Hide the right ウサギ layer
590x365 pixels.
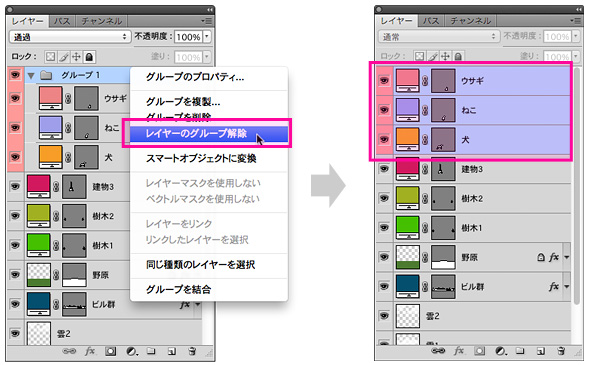point(384,81)
